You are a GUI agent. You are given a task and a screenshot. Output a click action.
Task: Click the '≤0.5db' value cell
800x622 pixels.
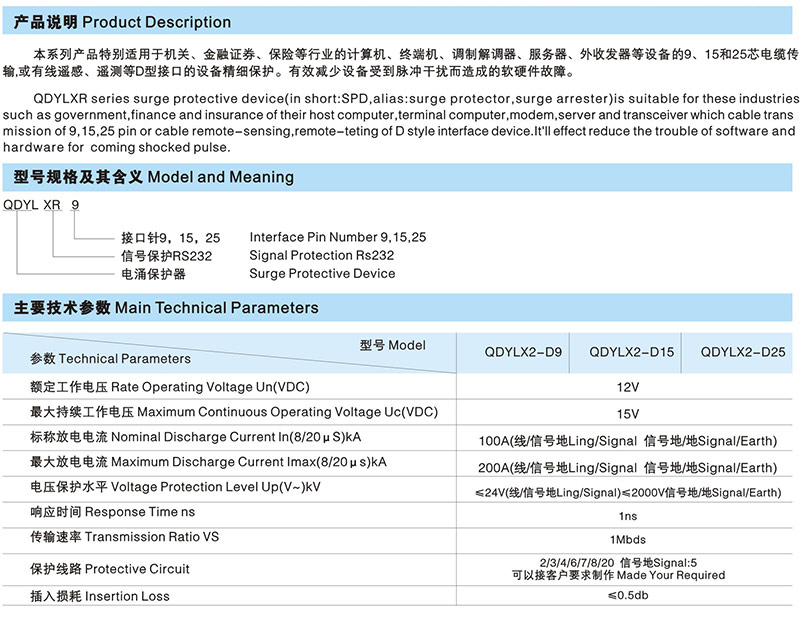(628, 595)
